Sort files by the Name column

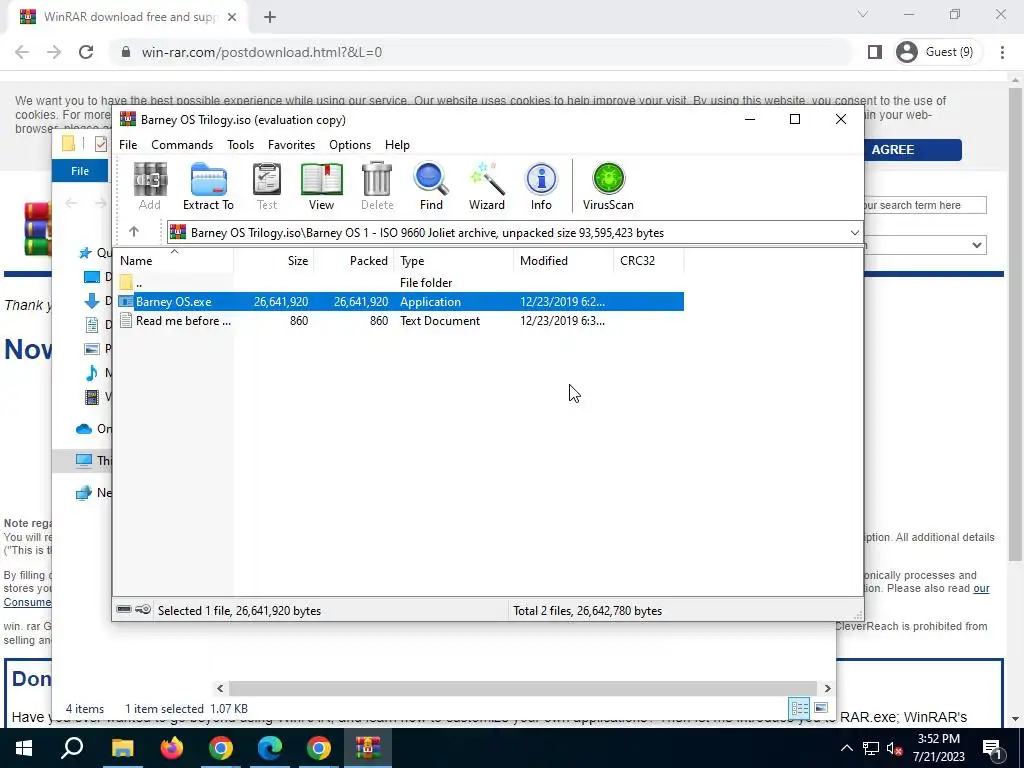174,261
